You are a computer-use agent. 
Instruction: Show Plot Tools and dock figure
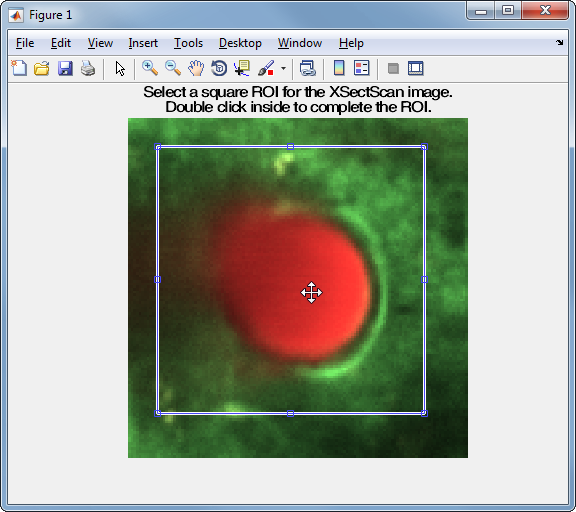415,69
